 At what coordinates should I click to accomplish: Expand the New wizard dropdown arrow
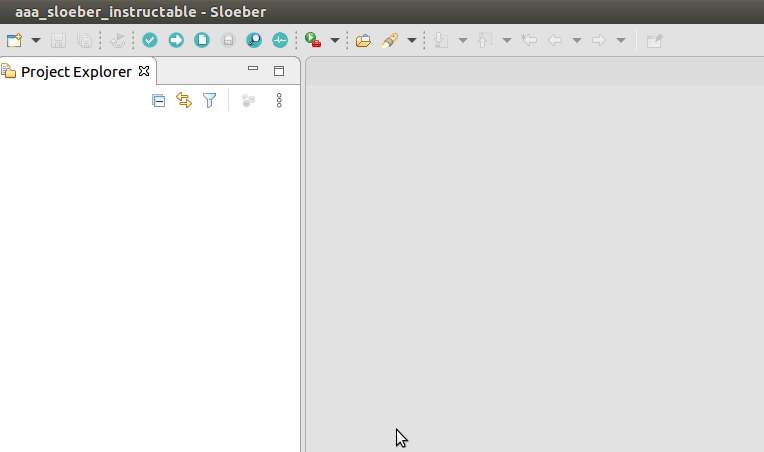pos(36,41)
